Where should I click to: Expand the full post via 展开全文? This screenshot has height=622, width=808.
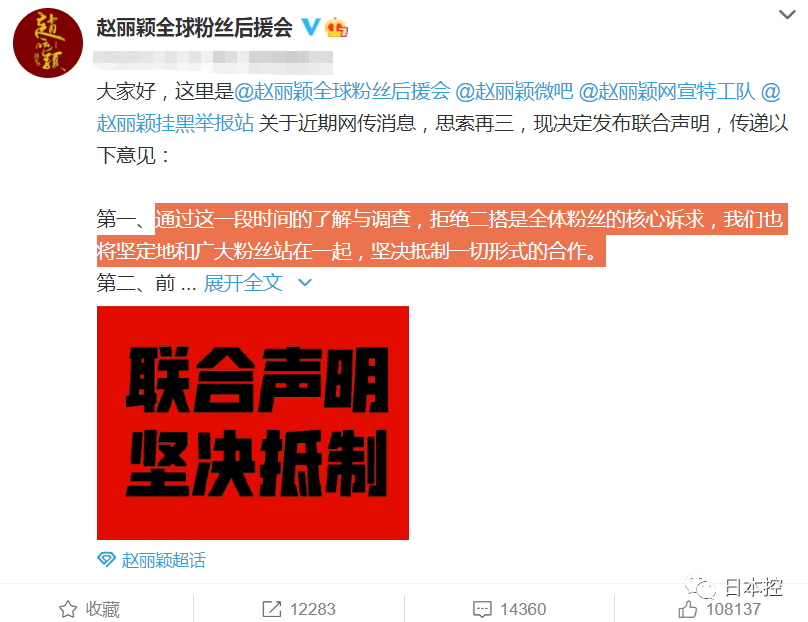(x=243, y=283)
